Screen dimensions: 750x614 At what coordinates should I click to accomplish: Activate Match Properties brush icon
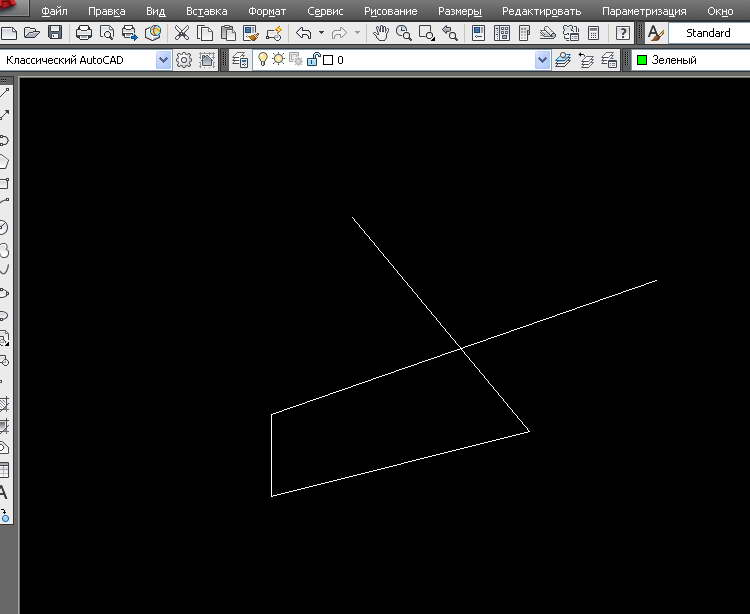pos(251,33)
